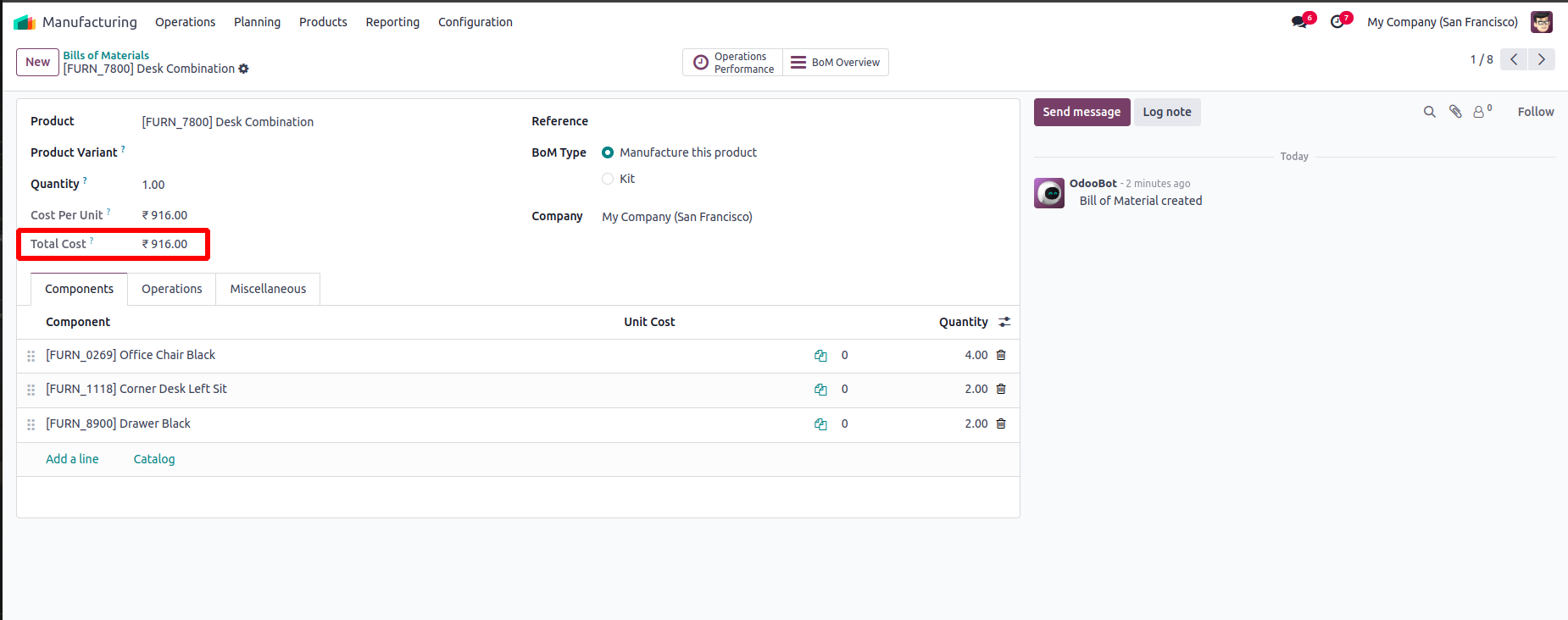The image size is (1568, 620).
Task: Show followers using the person icon
Action: coord(1480,112)
